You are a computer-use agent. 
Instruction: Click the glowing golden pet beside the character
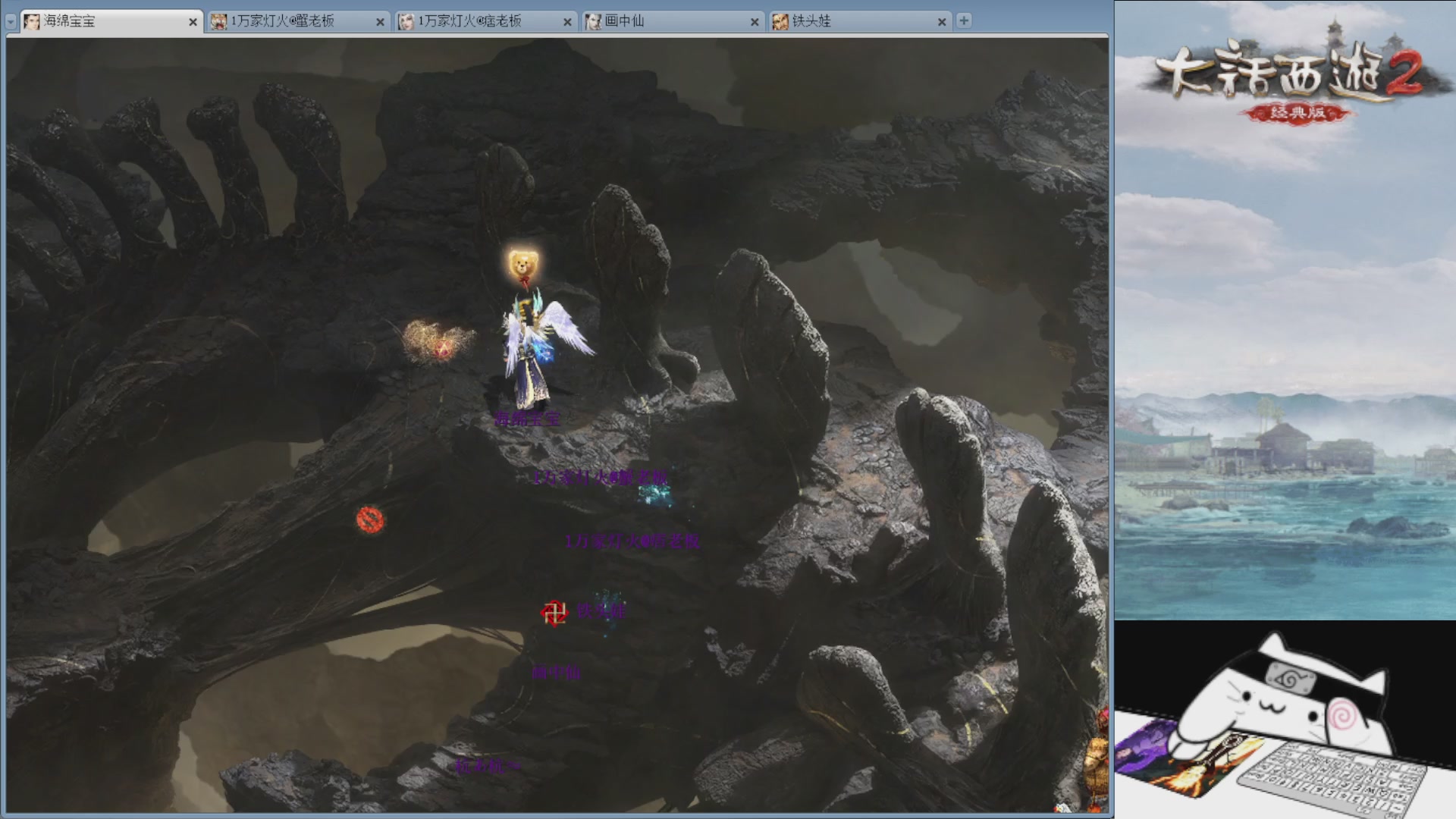coord(438,341)
